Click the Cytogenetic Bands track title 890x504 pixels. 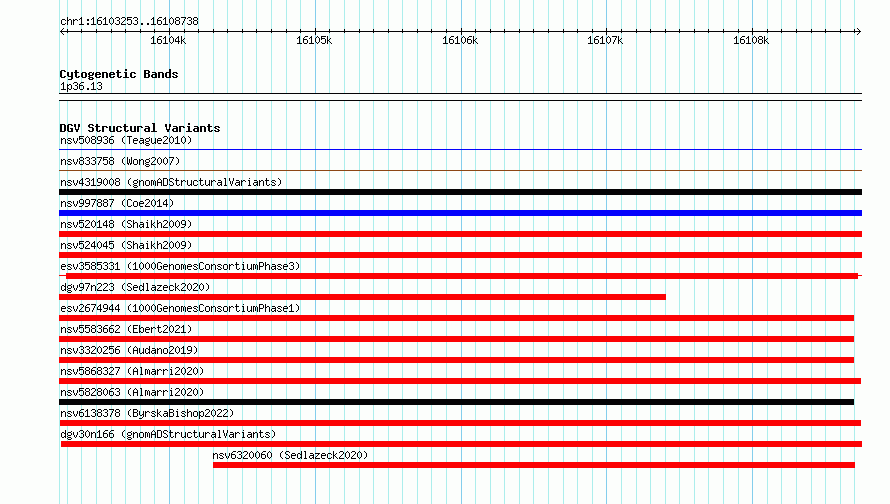coord(119,74)
